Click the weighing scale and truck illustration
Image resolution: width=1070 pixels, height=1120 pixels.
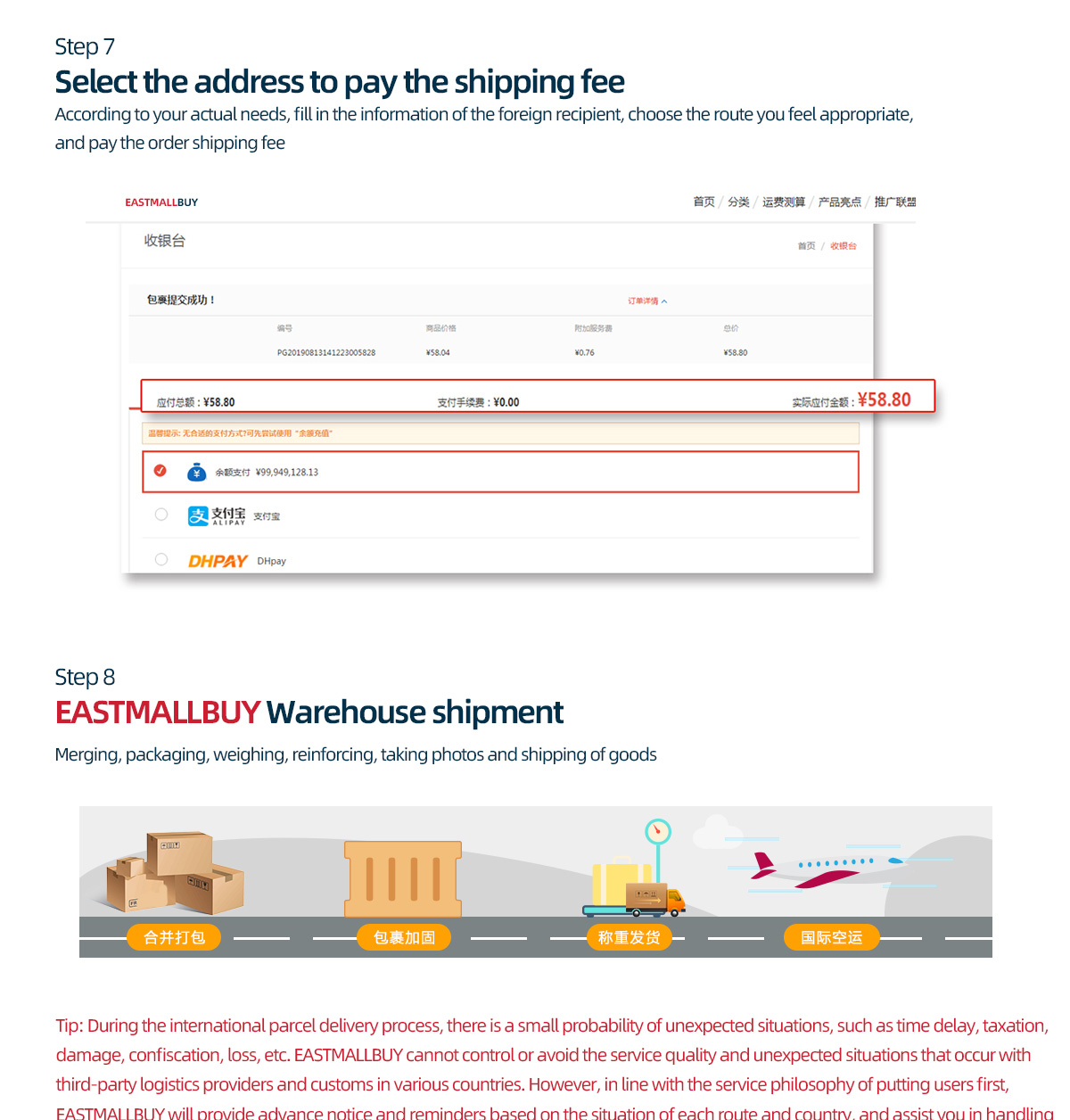(635, 868)
